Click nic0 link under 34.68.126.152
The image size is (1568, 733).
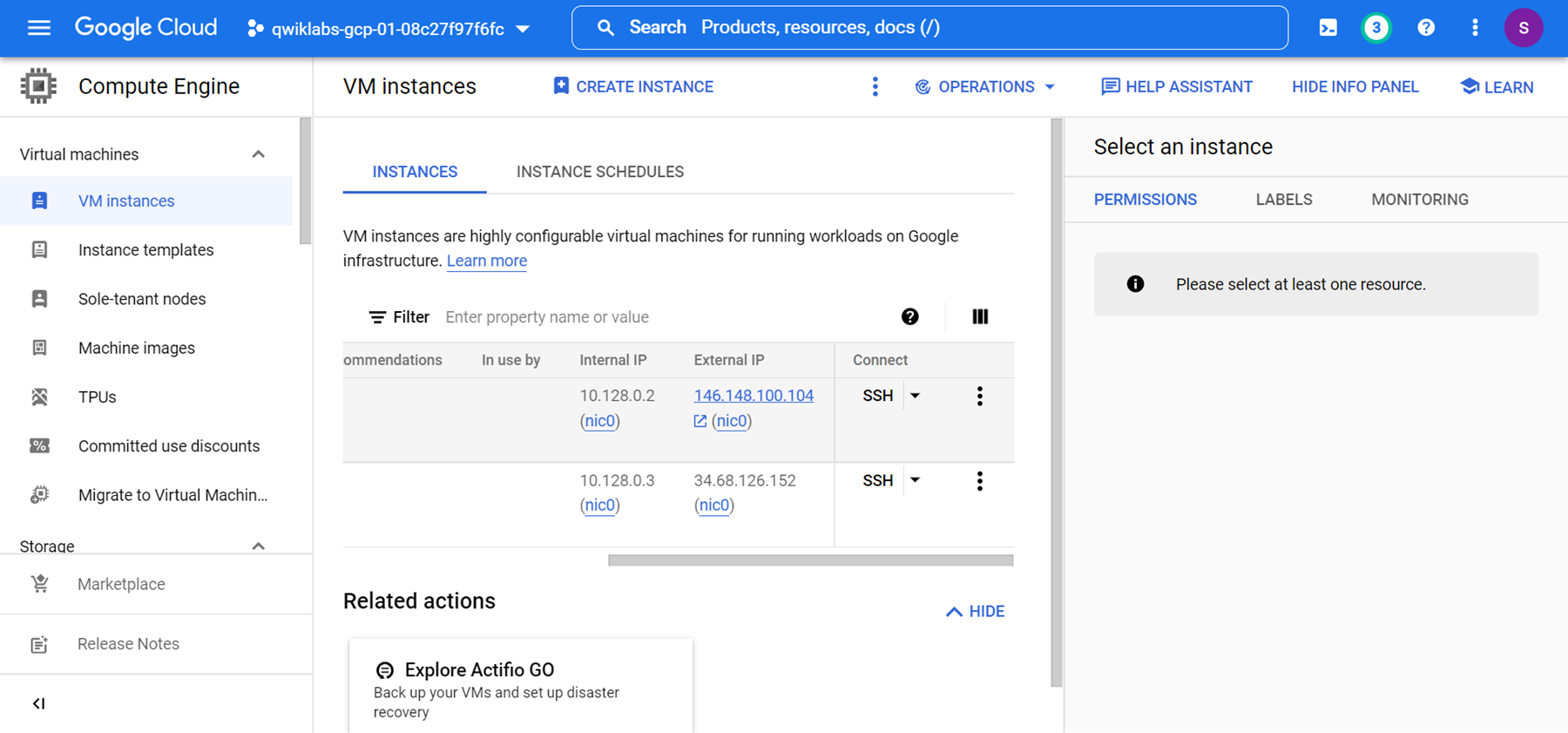713,506
